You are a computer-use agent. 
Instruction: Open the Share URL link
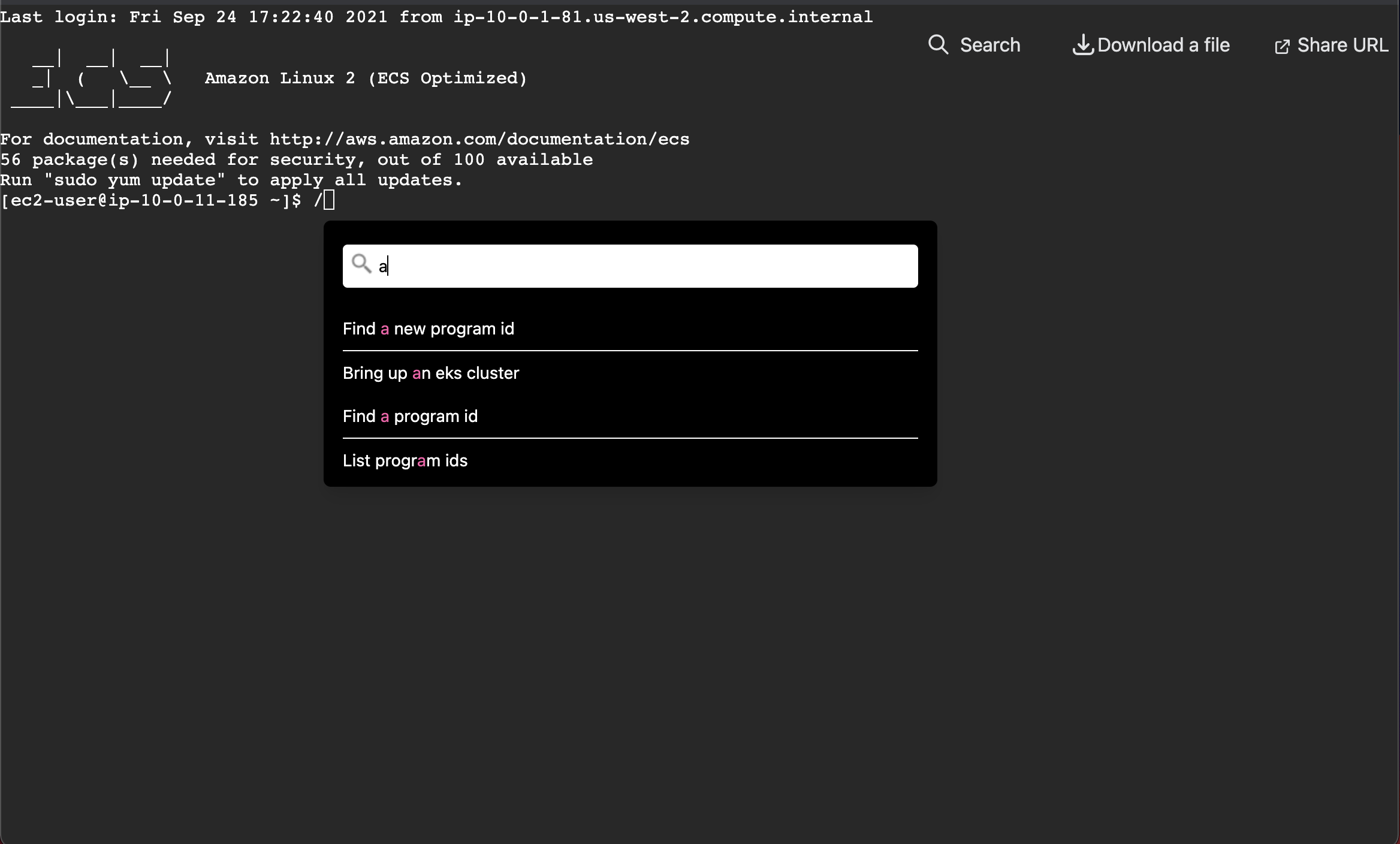pos(1342,45)
